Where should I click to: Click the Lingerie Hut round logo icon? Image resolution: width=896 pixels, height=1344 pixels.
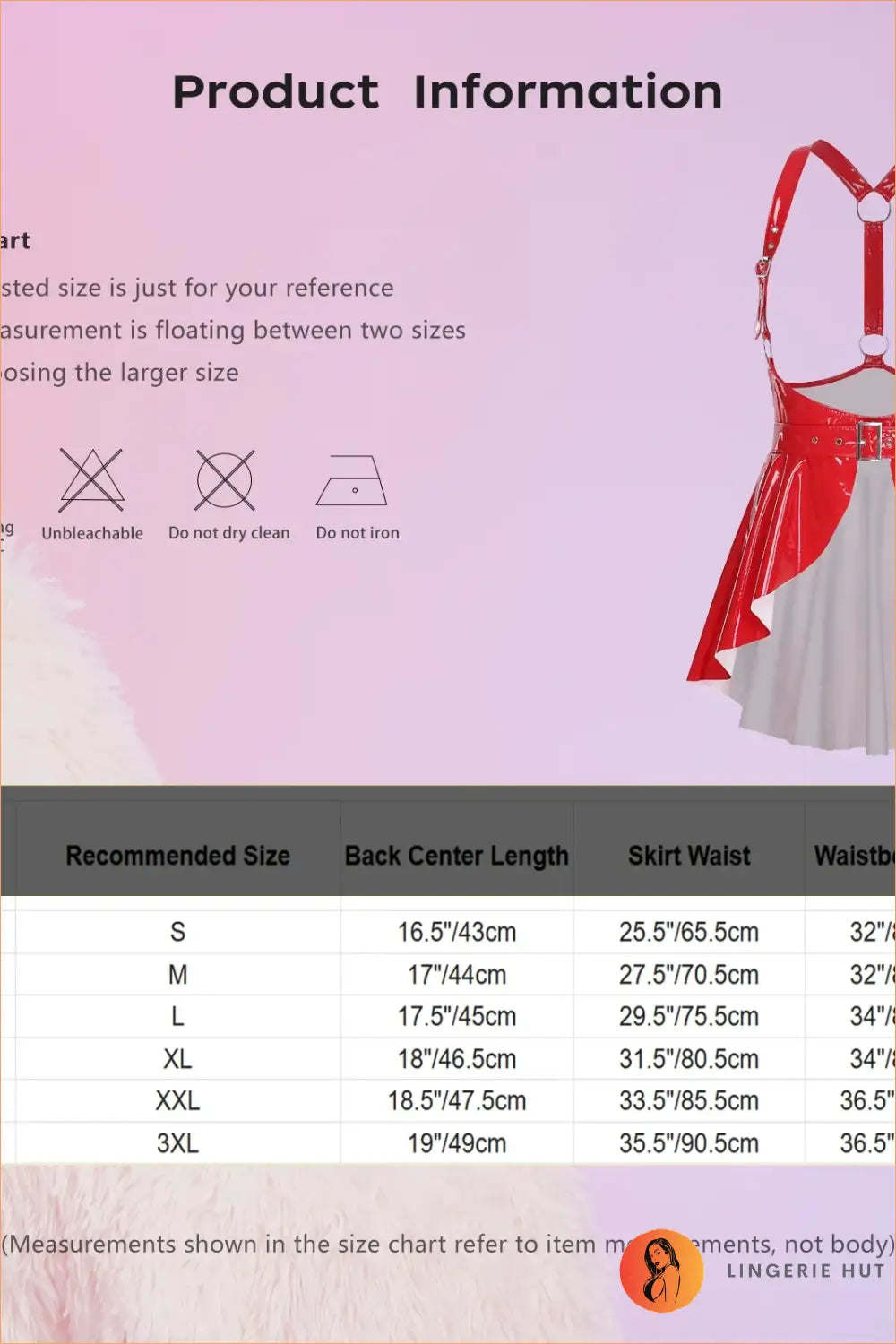661,1271
